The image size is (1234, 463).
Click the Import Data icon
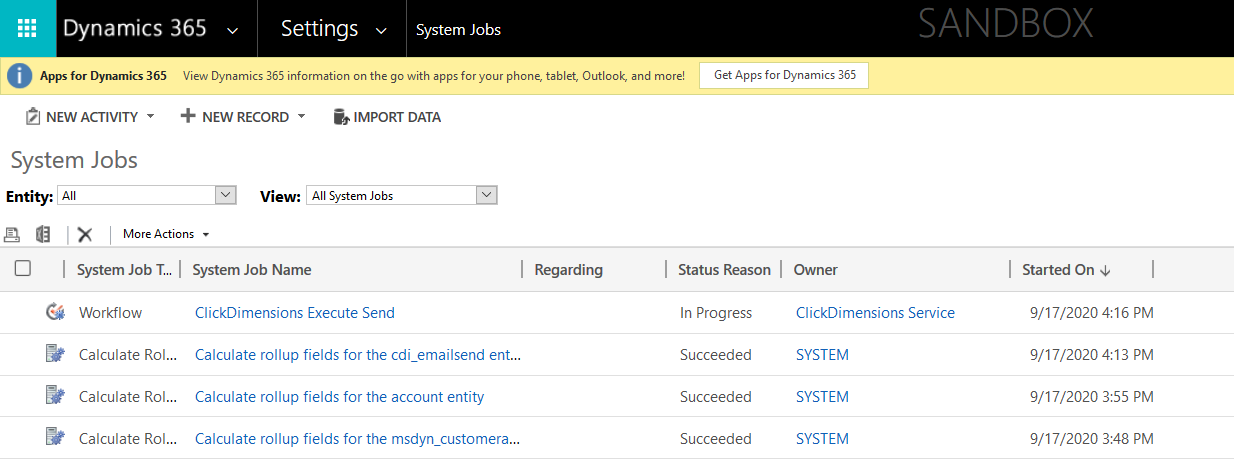click(341, 117)
